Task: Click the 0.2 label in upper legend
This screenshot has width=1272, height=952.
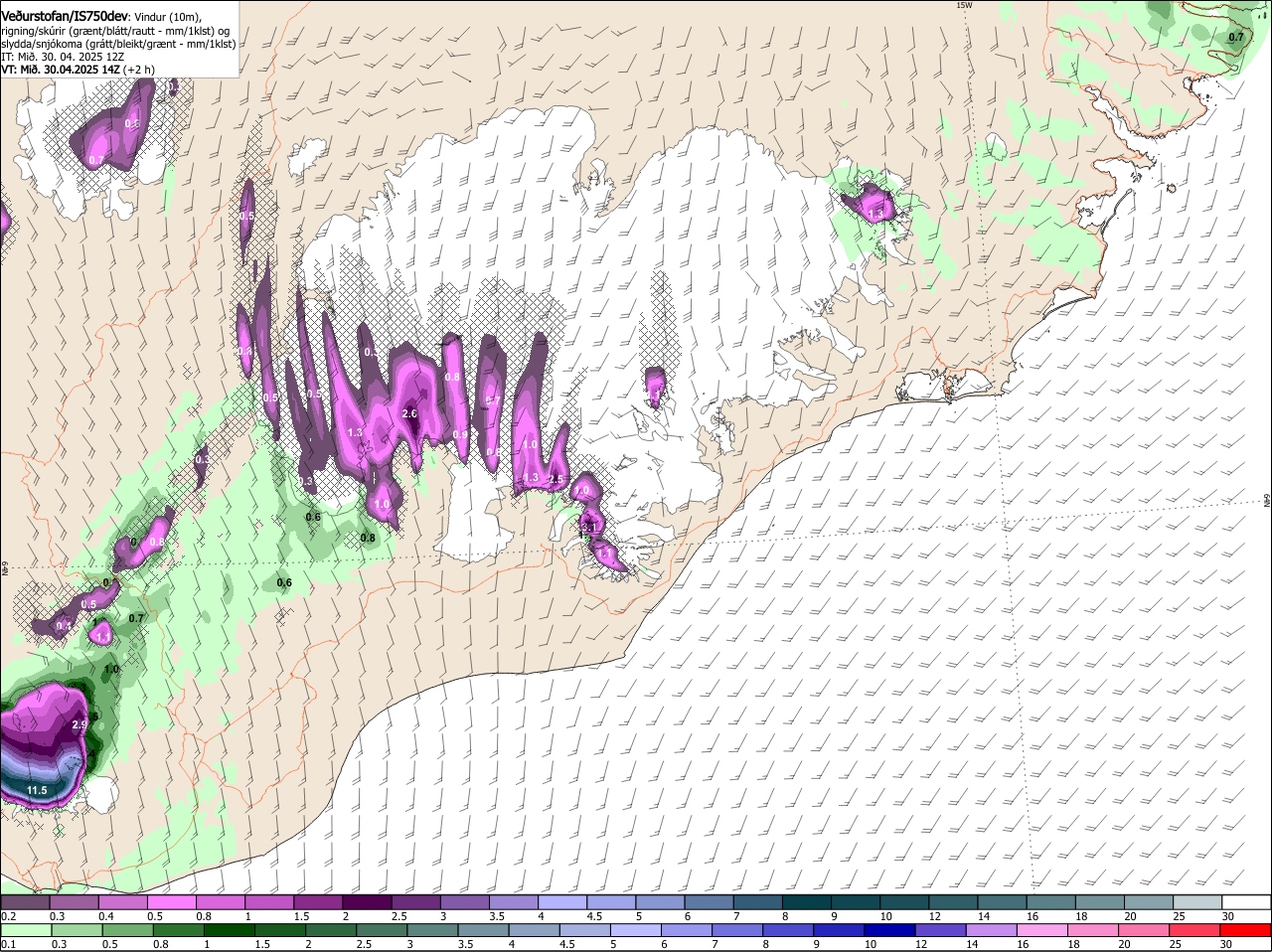Action: [9, 916]
